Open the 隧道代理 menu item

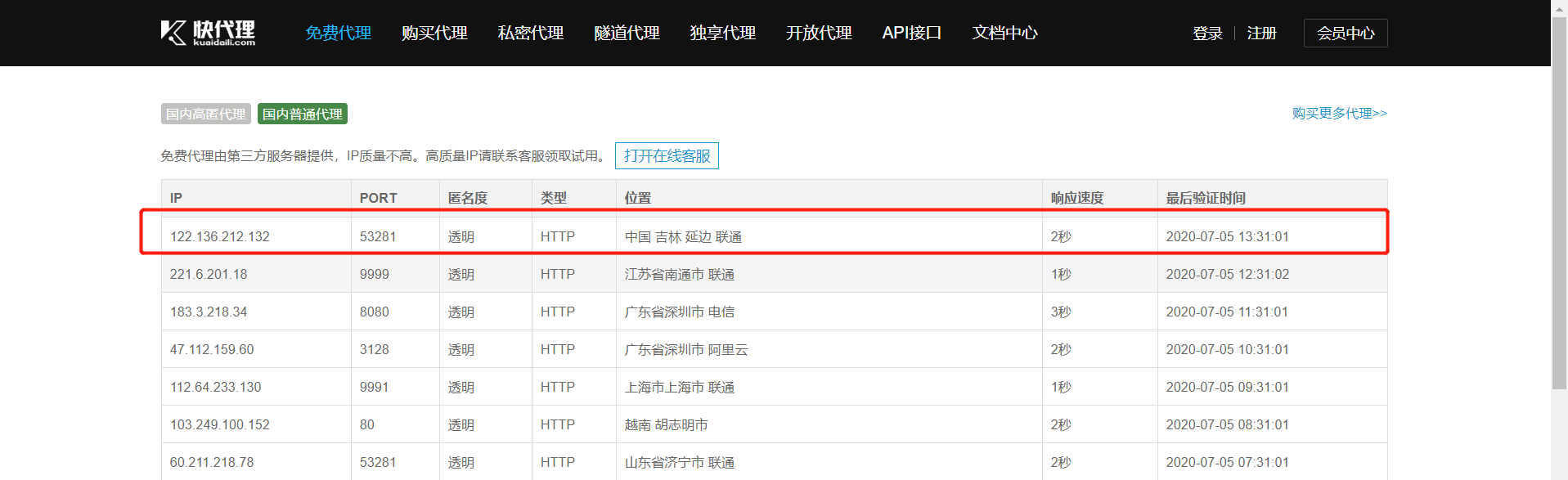pos(627,33)
